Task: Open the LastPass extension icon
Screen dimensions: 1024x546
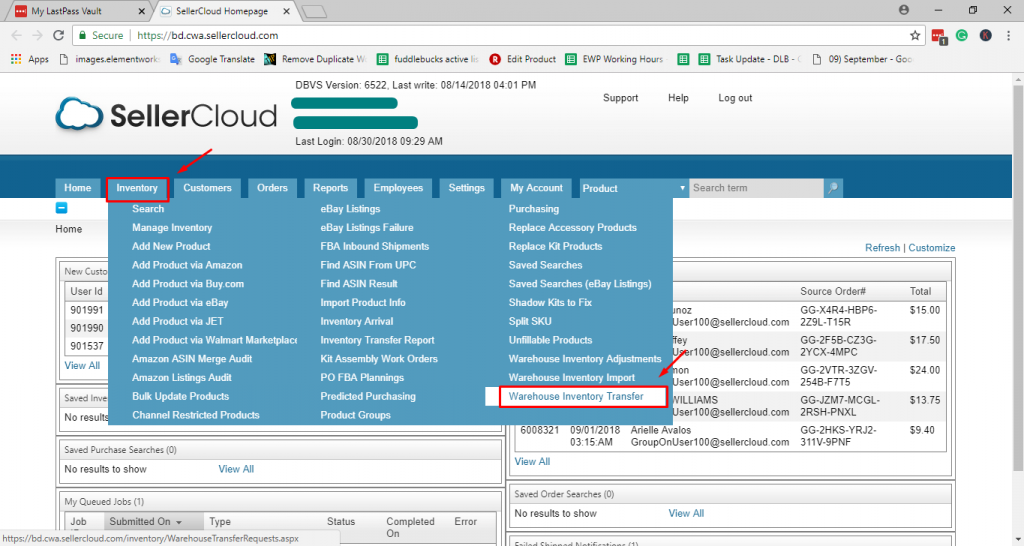Action: [939, 36]
